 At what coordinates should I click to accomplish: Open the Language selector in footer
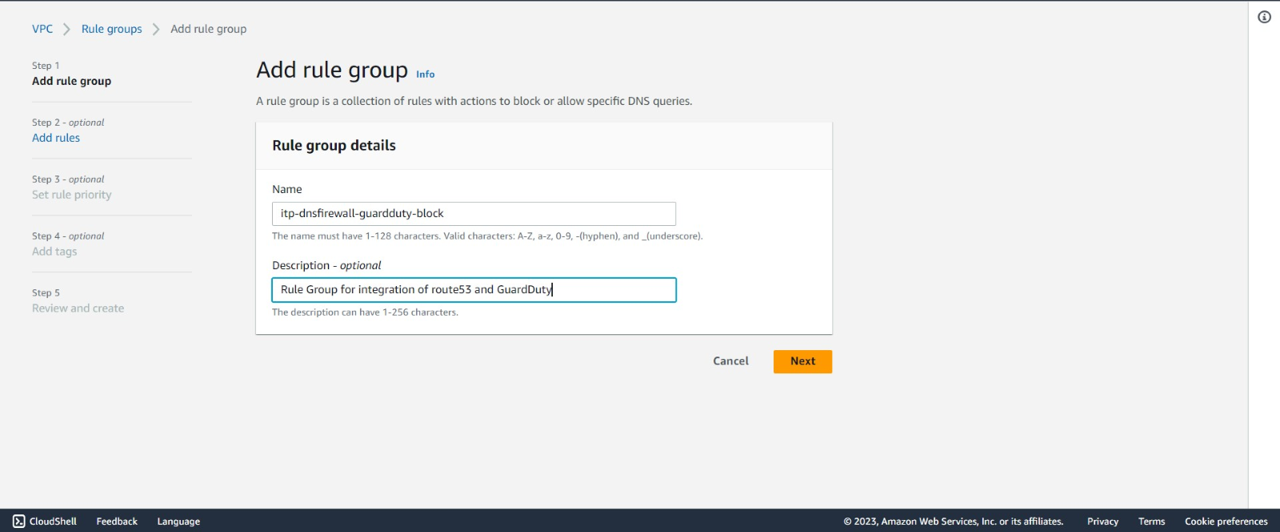click(178, 521)
